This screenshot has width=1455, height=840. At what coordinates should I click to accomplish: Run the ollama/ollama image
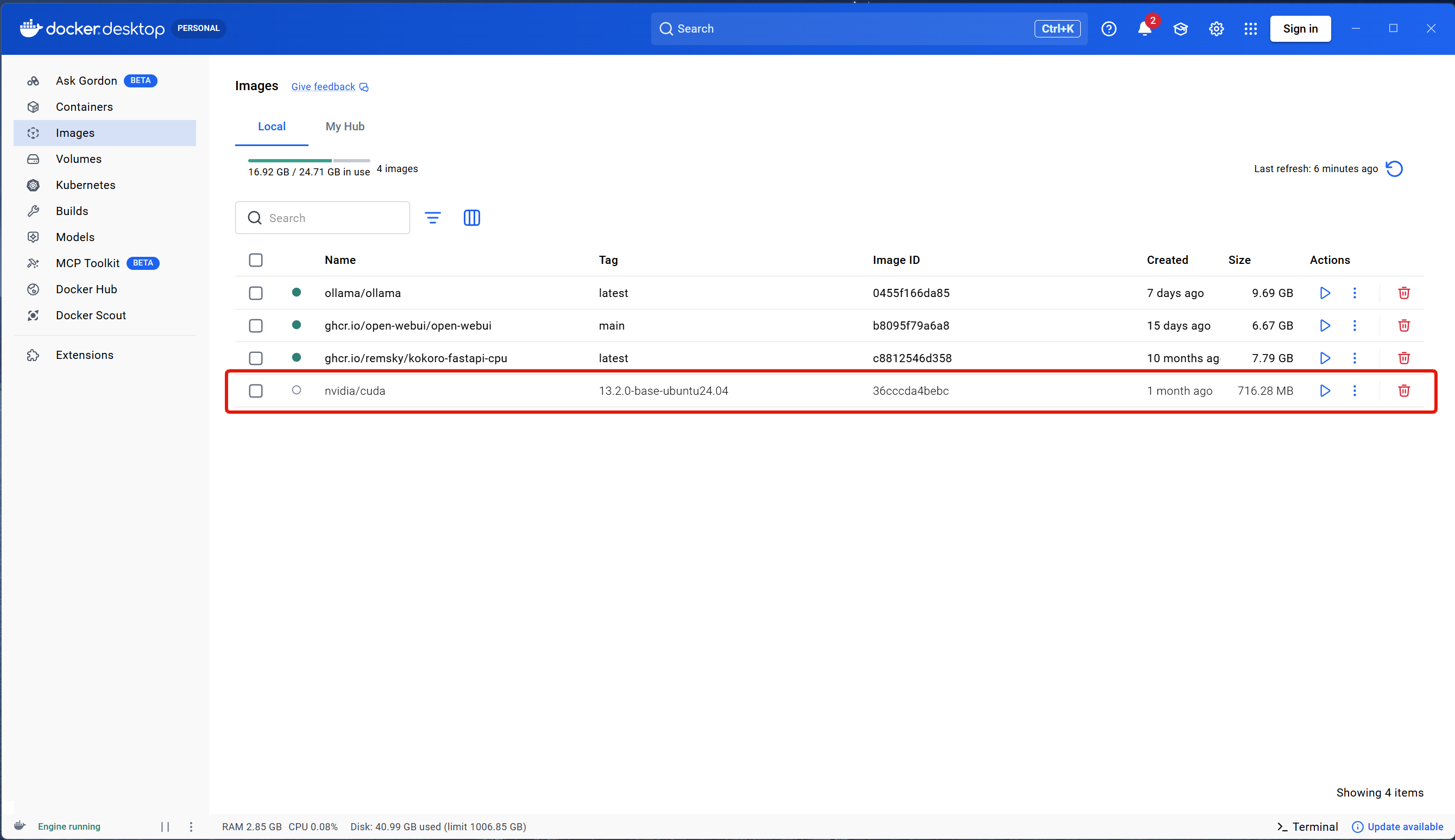[1325, 293]
